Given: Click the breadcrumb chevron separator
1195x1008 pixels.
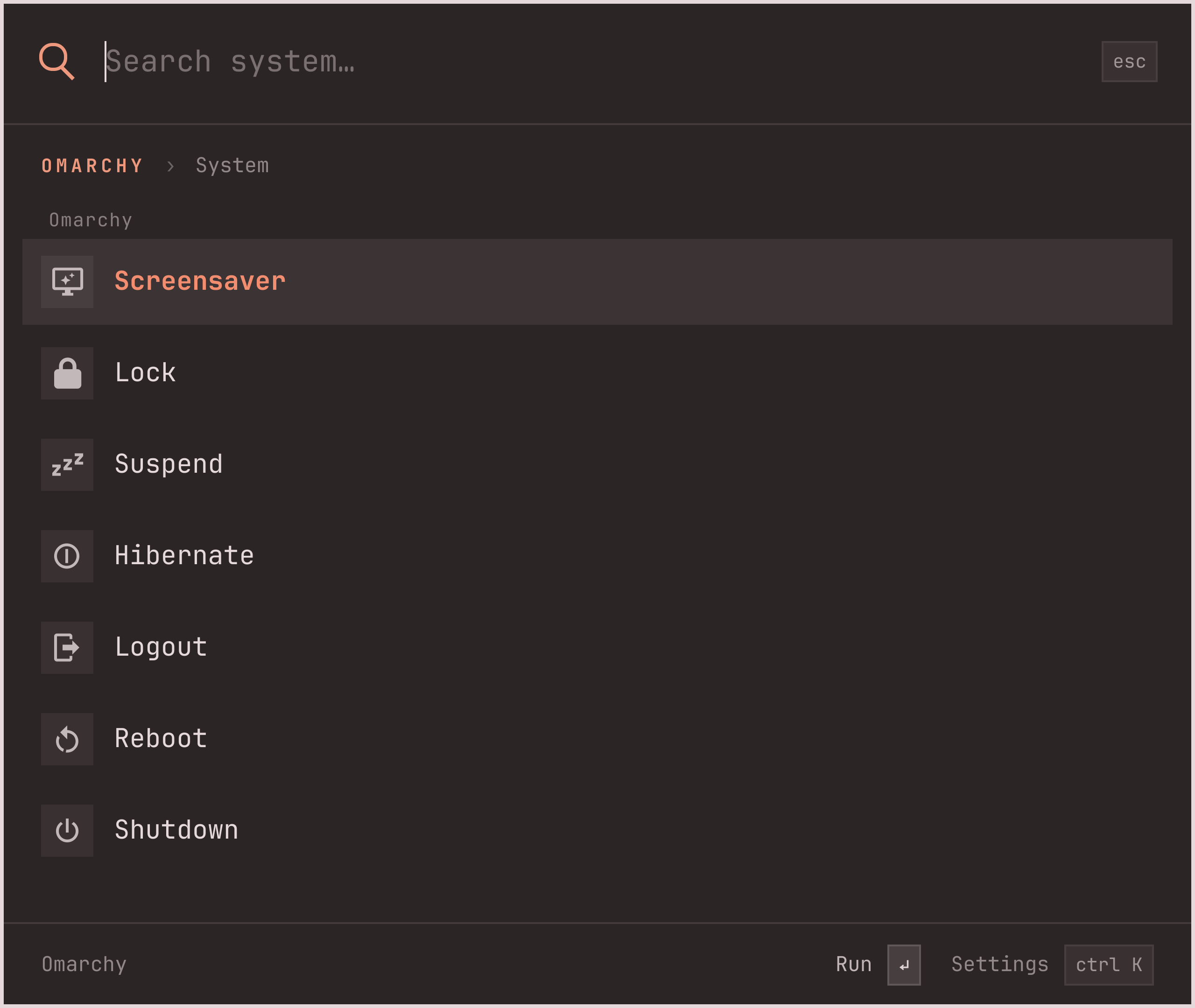Looking at the screenshot, I should 170,166.
